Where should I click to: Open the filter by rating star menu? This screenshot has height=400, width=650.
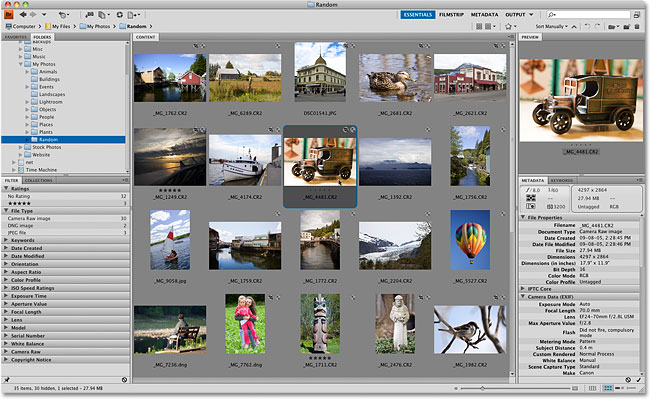click(510, 26)
